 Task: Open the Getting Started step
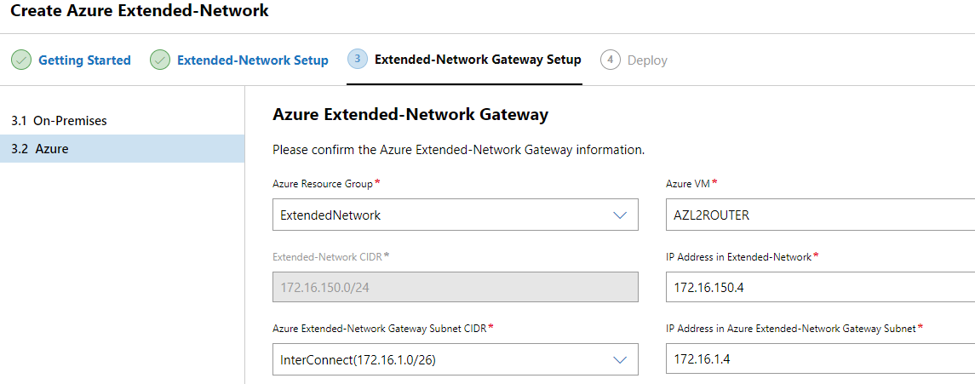point(85,60)
